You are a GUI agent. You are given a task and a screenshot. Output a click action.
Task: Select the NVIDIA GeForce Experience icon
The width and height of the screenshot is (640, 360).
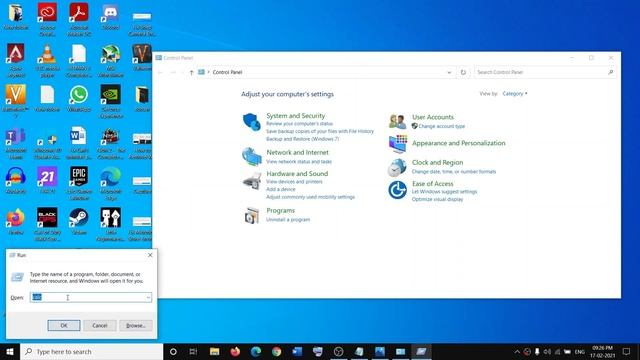(x=111, y=101)
